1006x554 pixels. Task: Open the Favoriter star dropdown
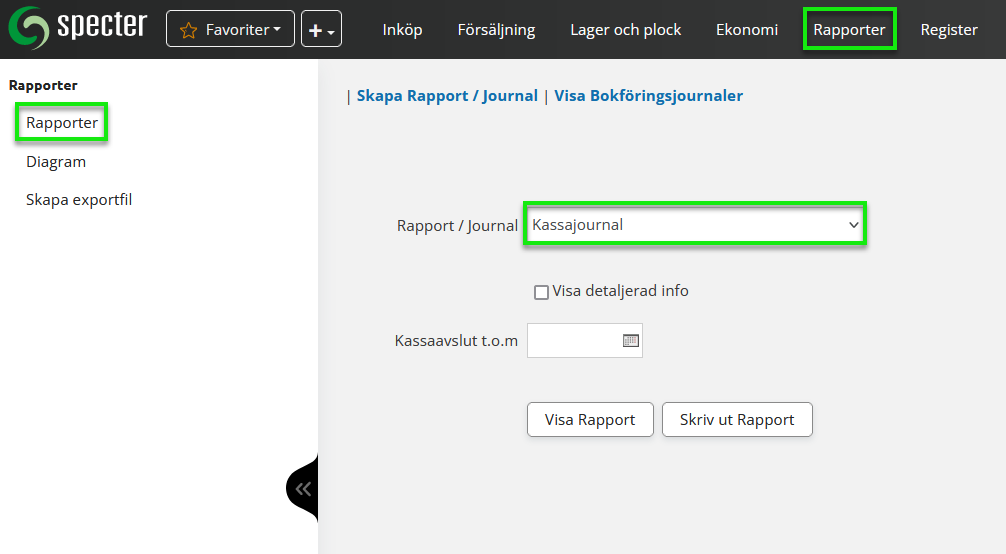click(230, 30)
